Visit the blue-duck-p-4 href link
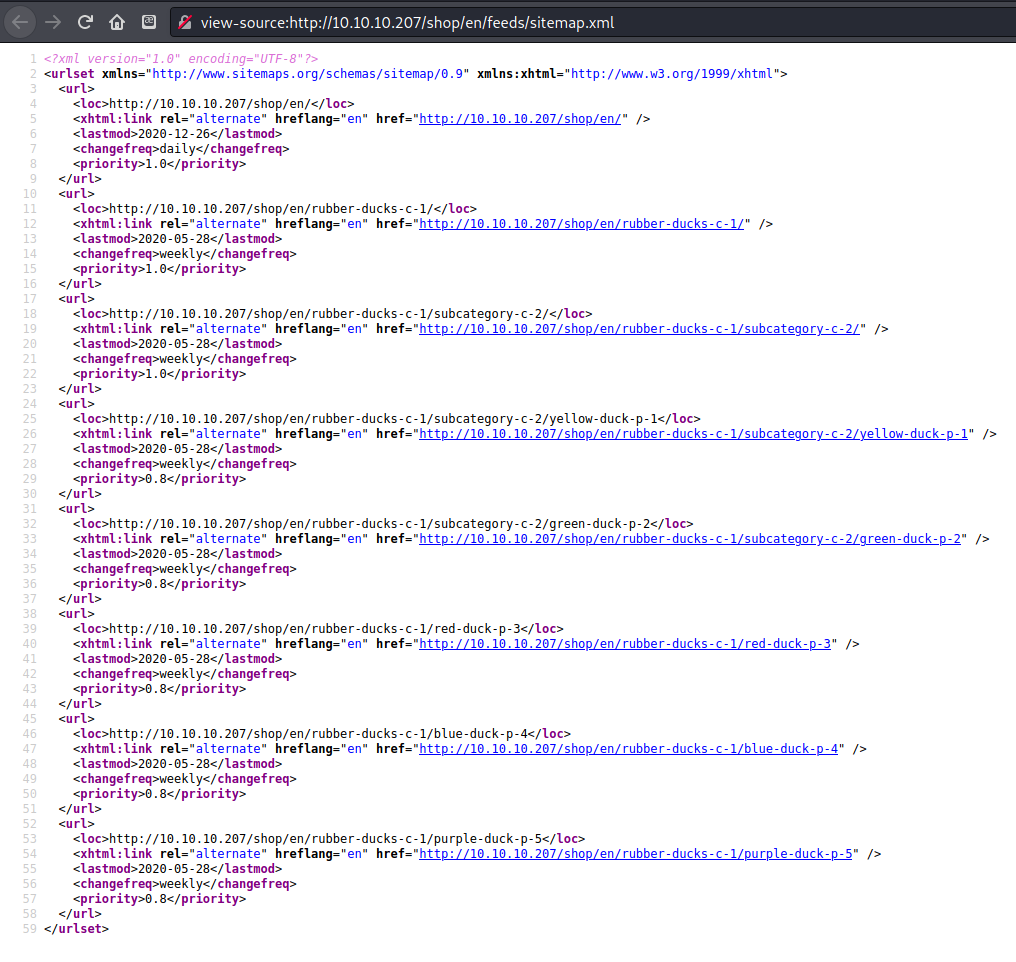Viewport: 1016px width, 962px height. coord(629,749)
